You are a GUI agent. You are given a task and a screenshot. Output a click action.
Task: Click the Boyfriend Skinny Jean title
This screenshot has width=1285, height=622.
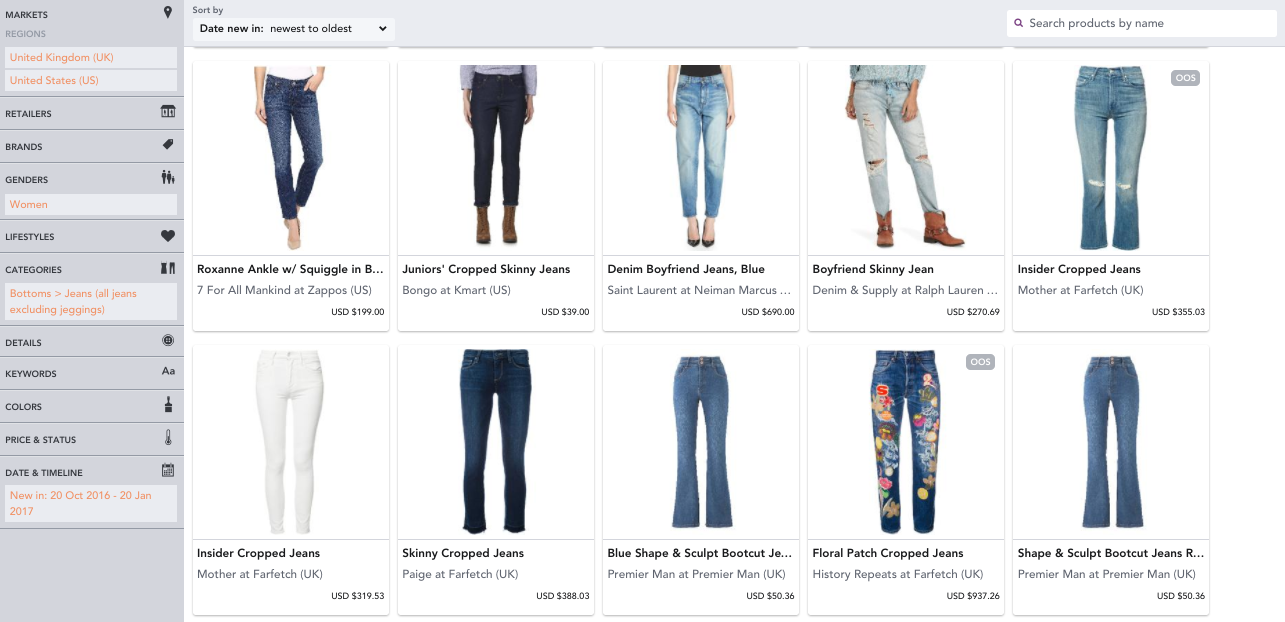873,269
